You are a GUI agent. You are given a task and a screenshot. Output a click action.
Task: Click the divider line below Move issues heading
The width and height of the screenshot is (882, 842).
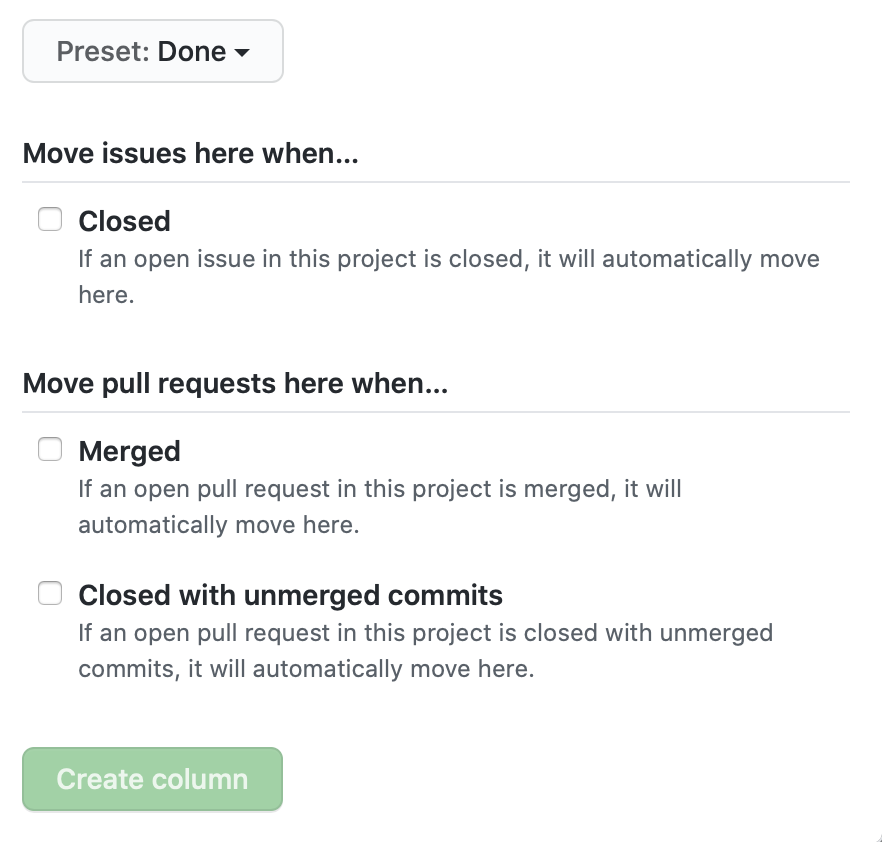pyautogui.click(x=436, y=182)
